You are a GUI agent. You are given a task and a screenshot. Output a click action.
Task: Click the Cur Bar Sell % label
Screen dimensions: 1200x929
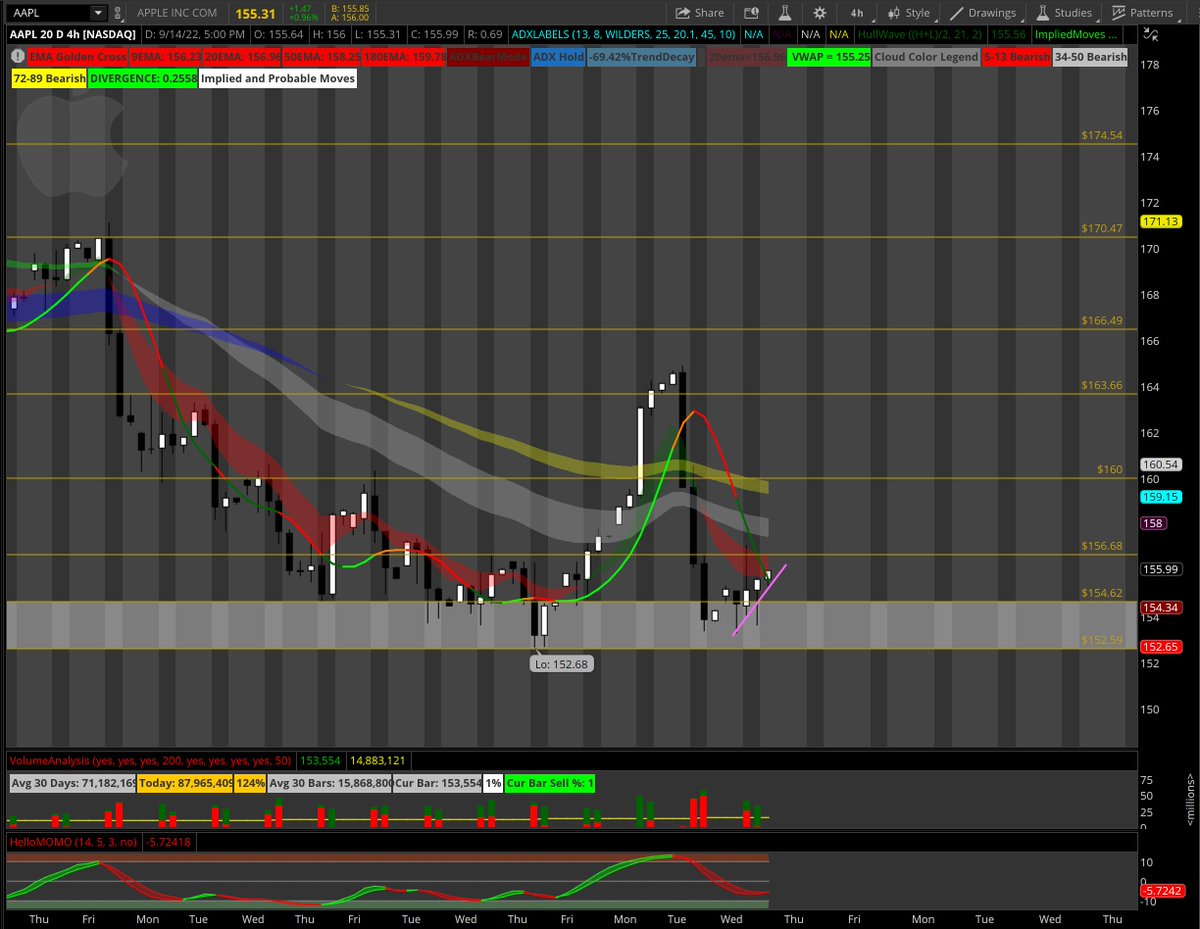[x=550, y=783]
